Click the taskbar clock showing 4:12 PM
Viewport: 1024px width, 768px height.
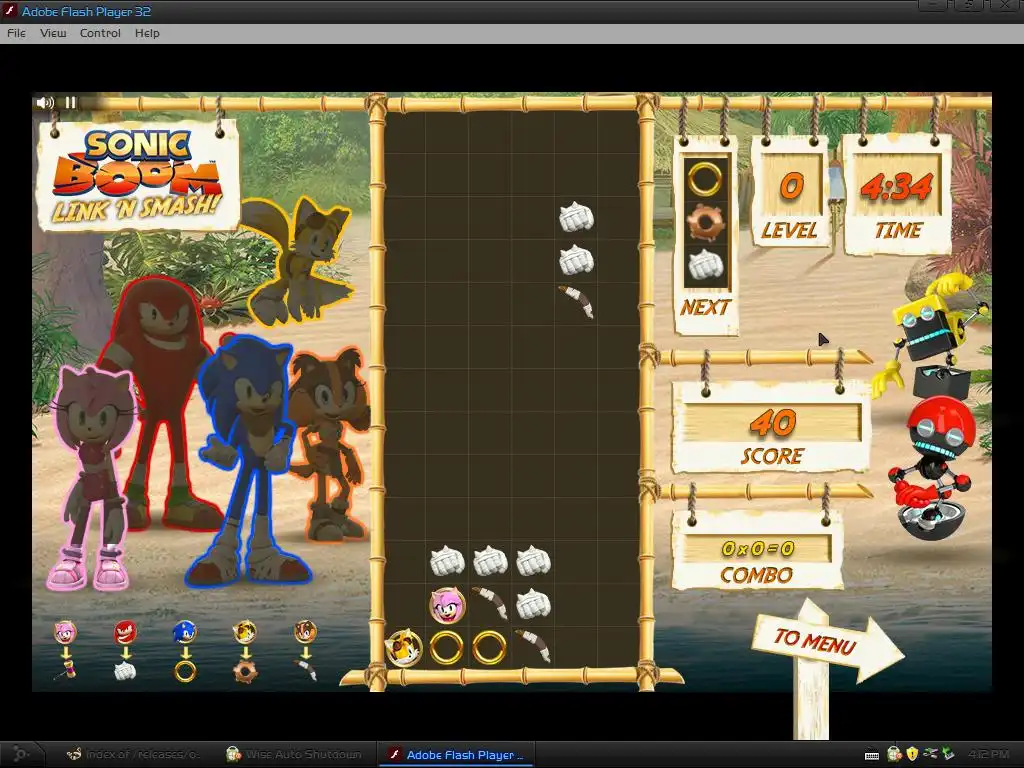(989, 754)
